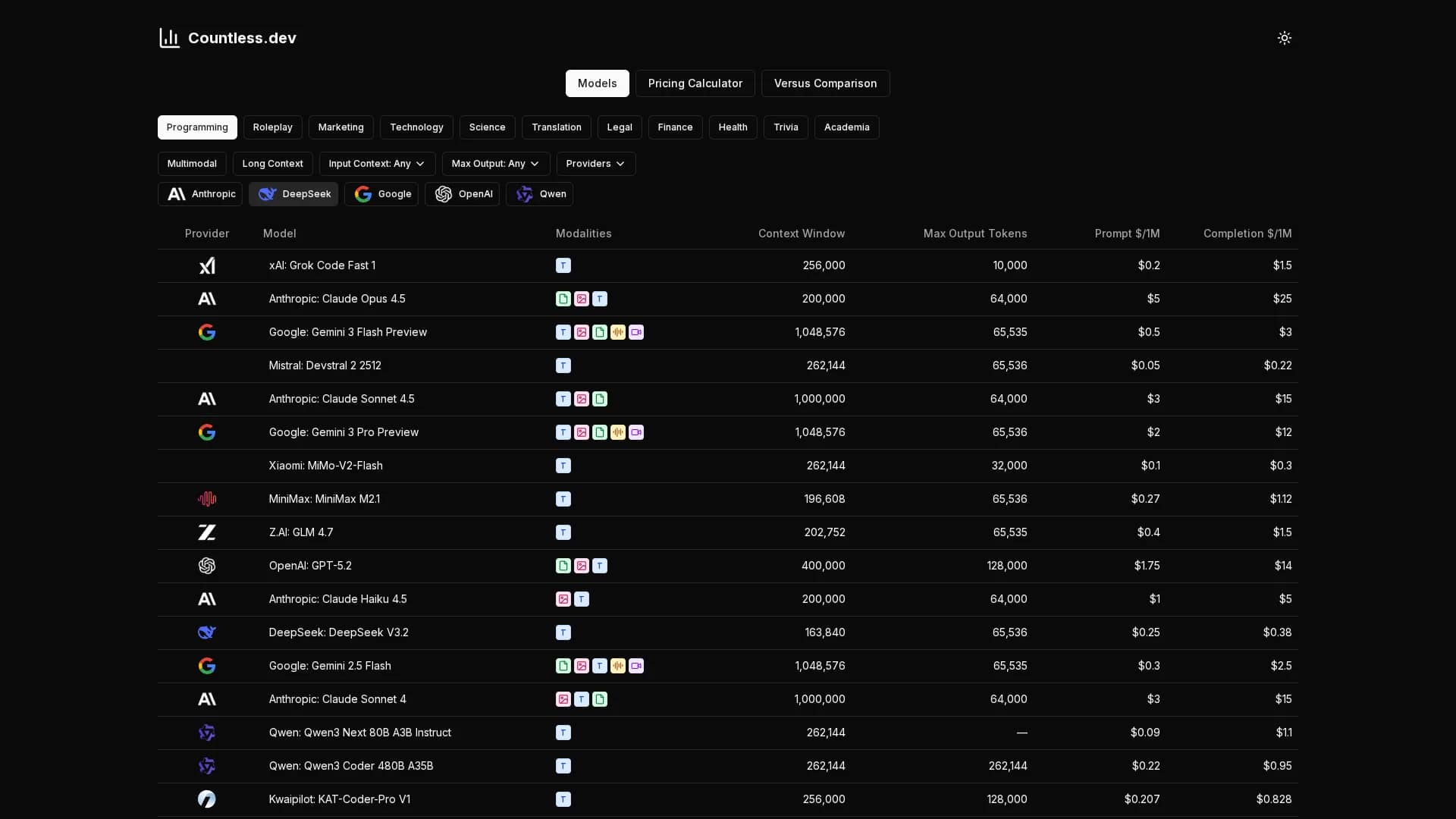Viewport: 1456px width, 819px height.
Task: Select the Finance category
Action: (676, 127)
